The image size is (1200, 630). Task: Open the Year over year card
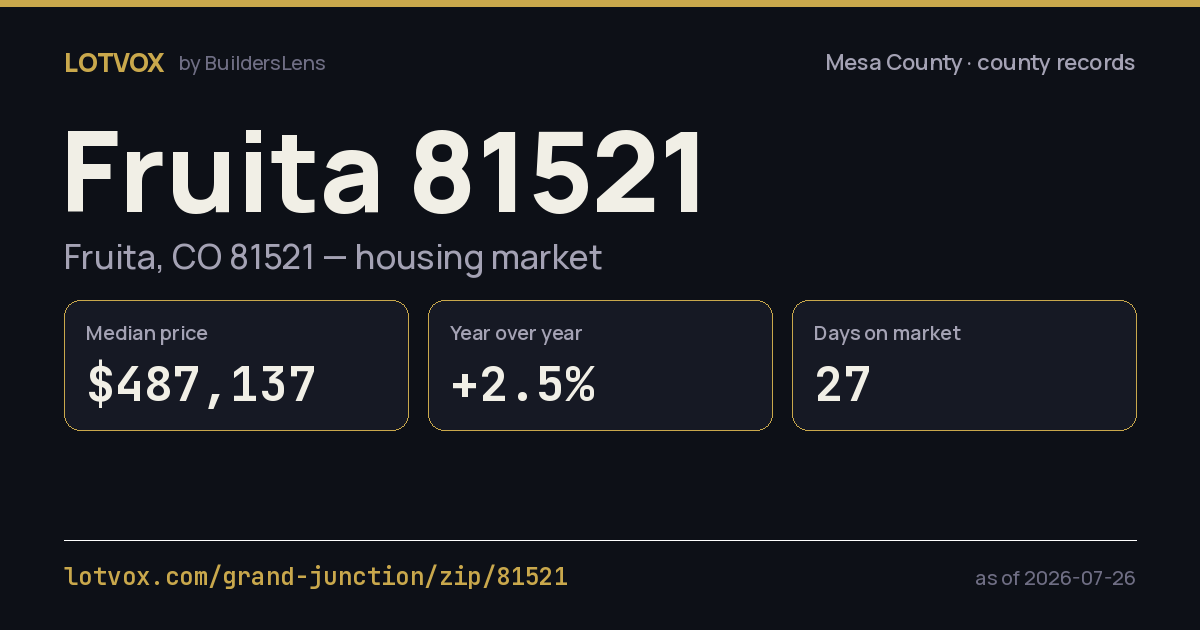(600, 366)
